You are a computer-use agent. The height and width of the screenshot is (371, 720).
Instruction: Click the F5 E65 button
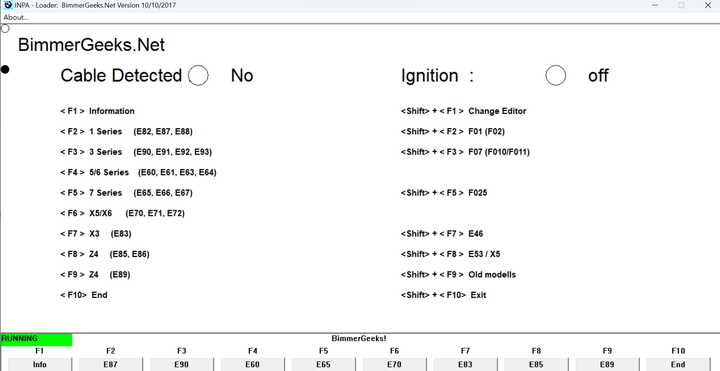click(323, 365)
